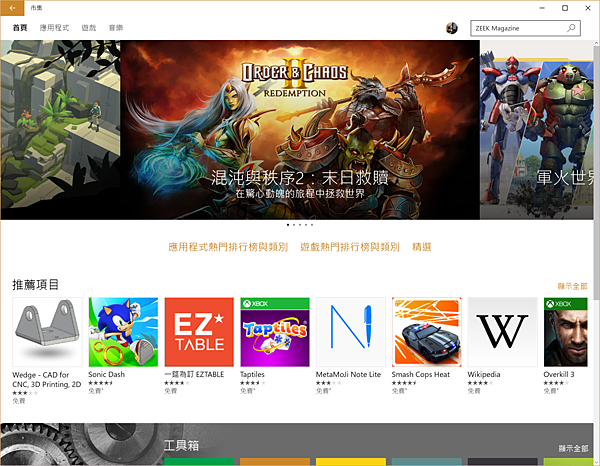Click the MetaMoJi Note Lite title text
This screenshot has height=466, width=600.
pyautogui.click(x=348, y=375)
